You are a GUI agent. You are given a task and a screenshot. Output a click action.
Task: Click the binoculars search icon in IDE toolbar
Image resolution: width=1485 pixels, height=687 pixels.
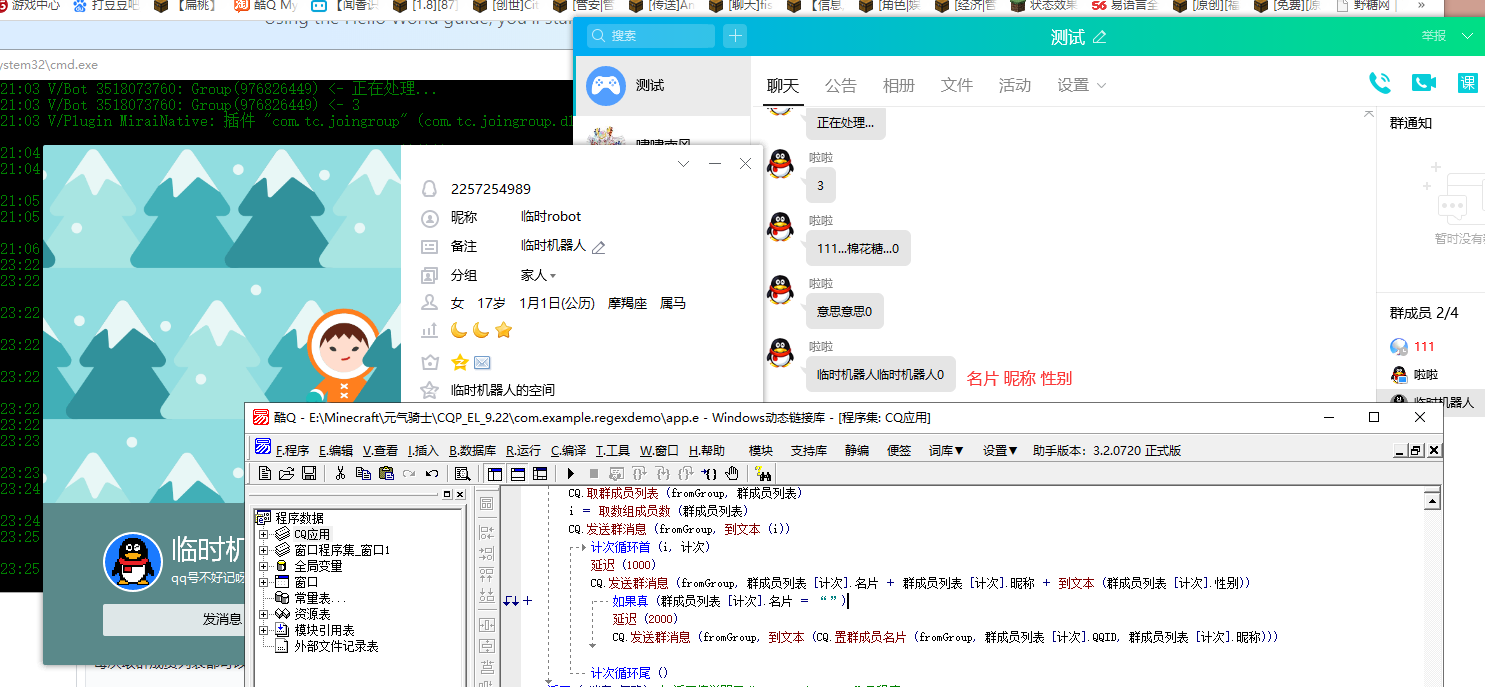click(x=762, y=473)
